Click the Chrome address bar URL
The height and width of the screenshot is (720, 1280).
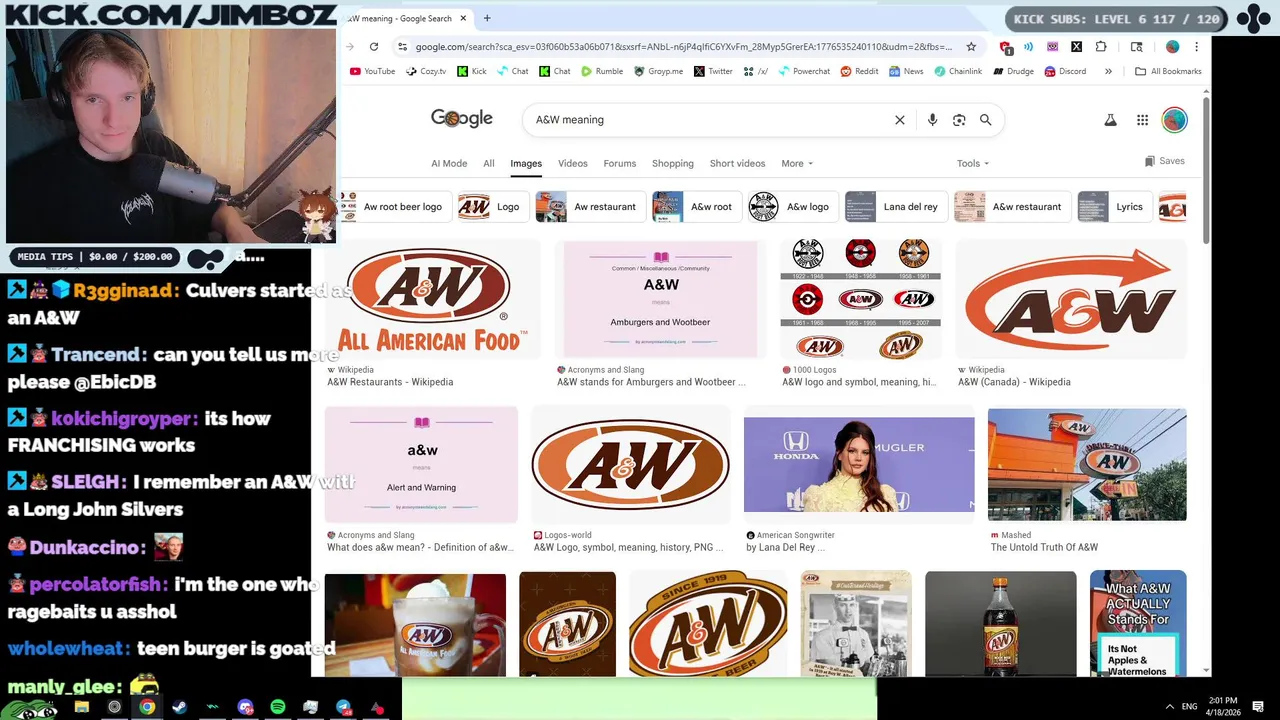coord(683,46)
